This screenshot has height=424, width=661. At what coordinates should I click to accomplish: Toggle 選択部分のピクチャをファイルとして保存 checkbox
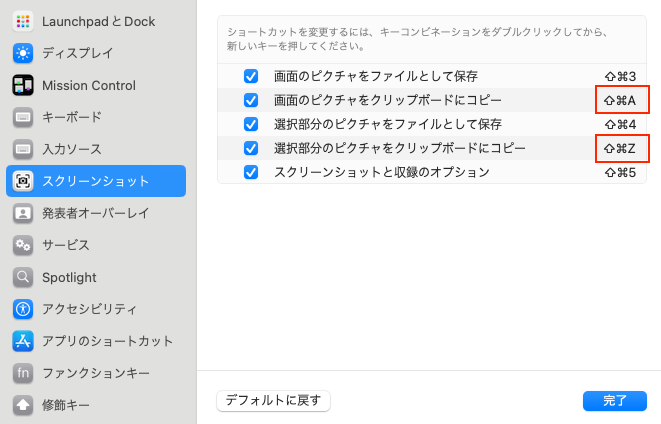pos(251,124)
